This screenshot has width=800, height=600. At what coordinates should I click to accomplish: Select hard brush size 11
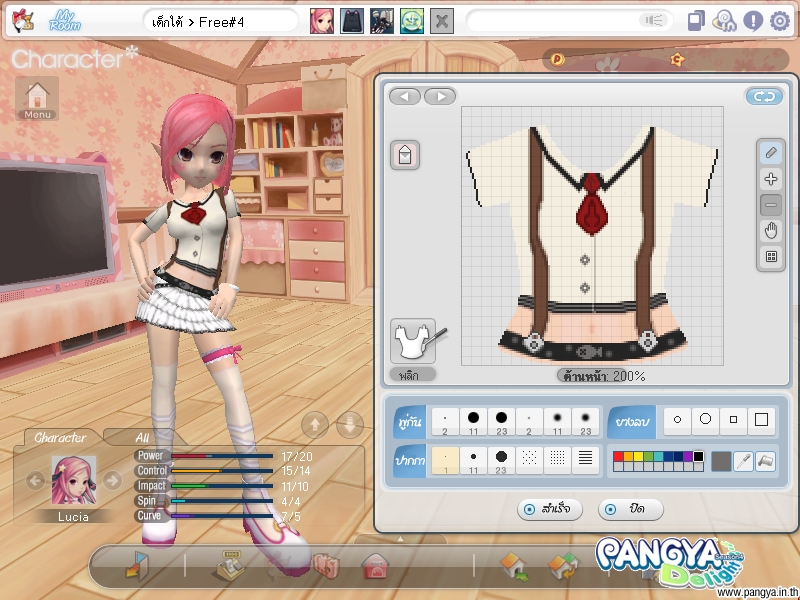click(x=473, y=422)
